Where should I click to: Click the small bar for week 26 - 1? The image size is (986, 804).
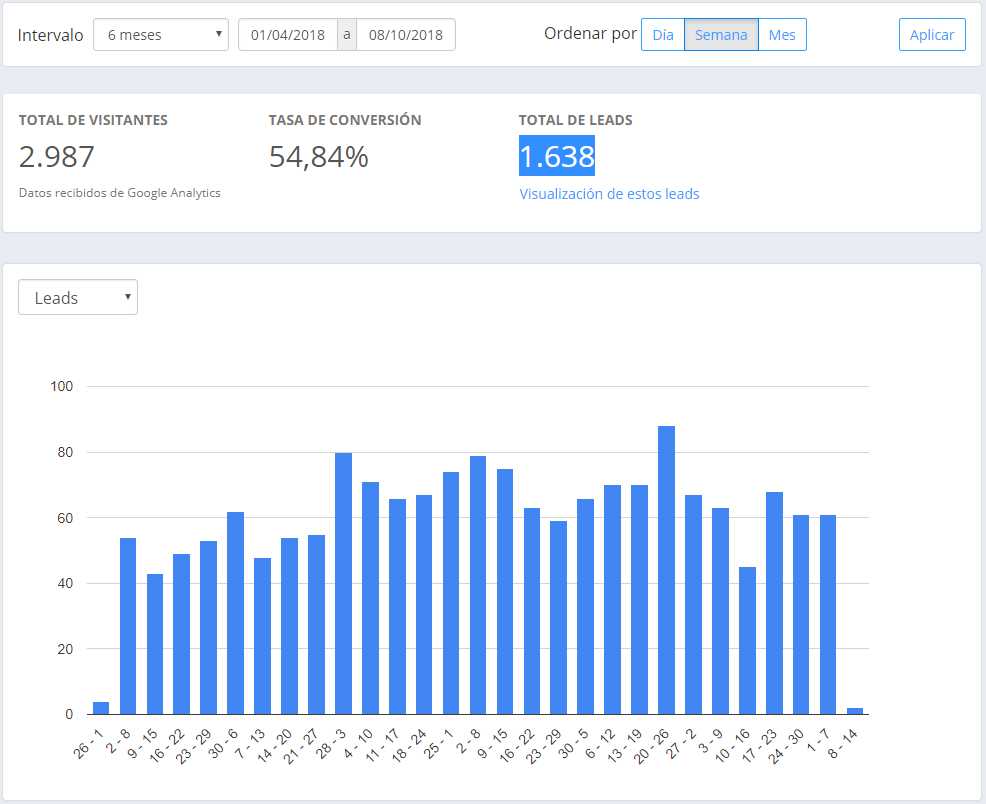coord(101,708)
